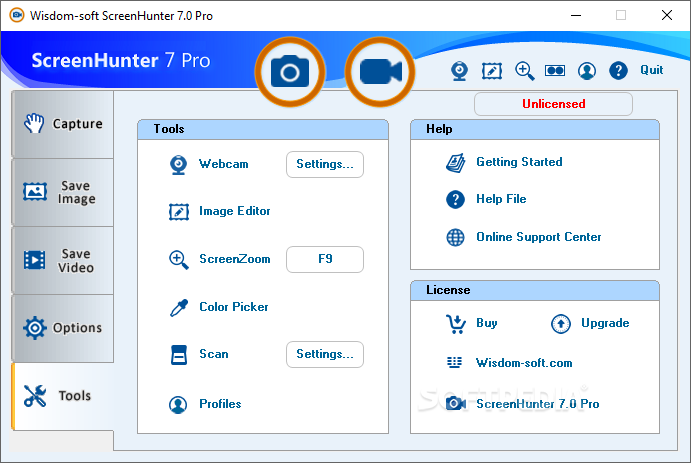
Task: Click the question mark help icon in header
Action: point(618,70)
